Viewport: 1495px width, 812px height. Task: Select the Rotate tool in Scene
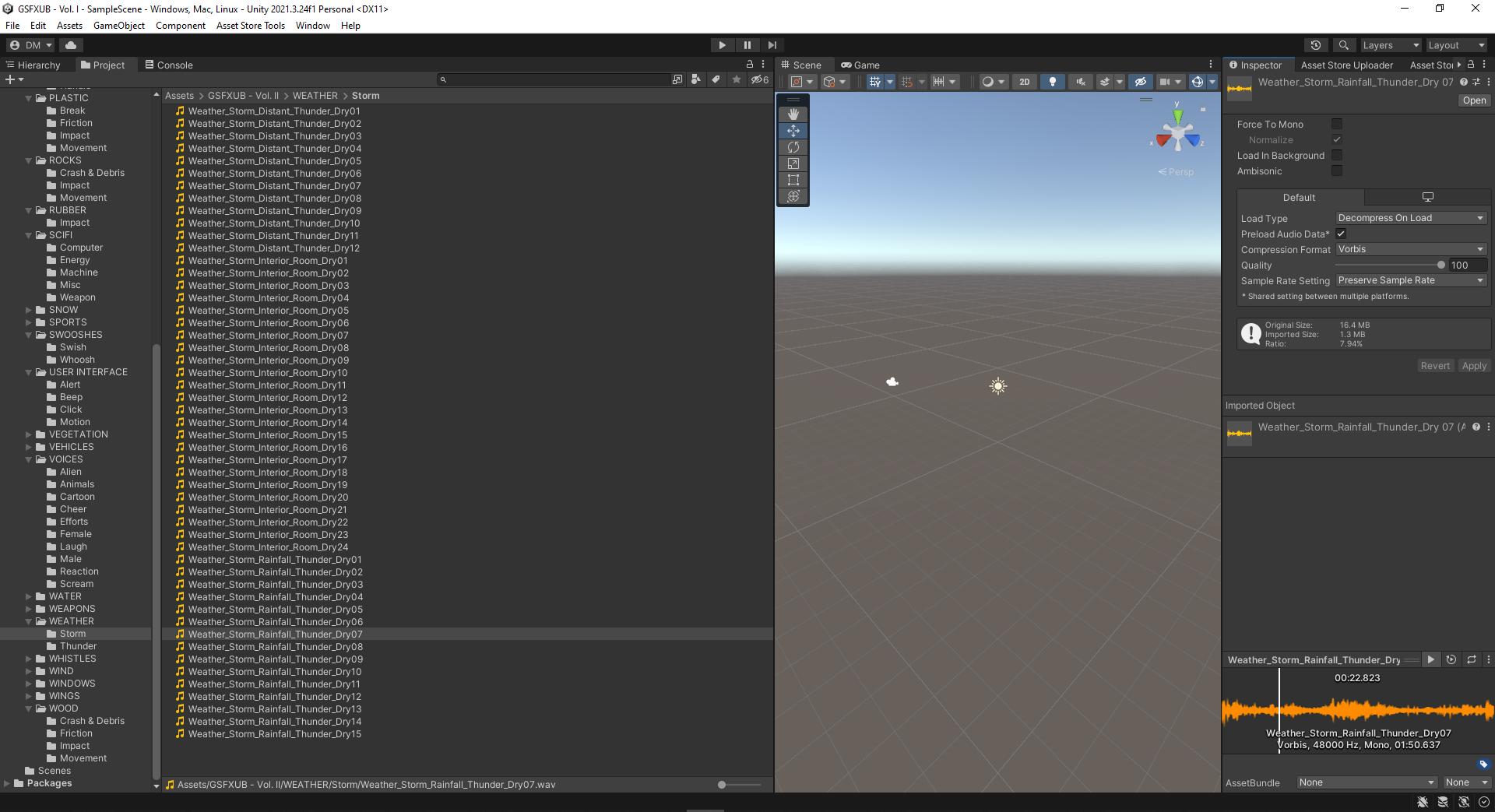click(793, 147)
